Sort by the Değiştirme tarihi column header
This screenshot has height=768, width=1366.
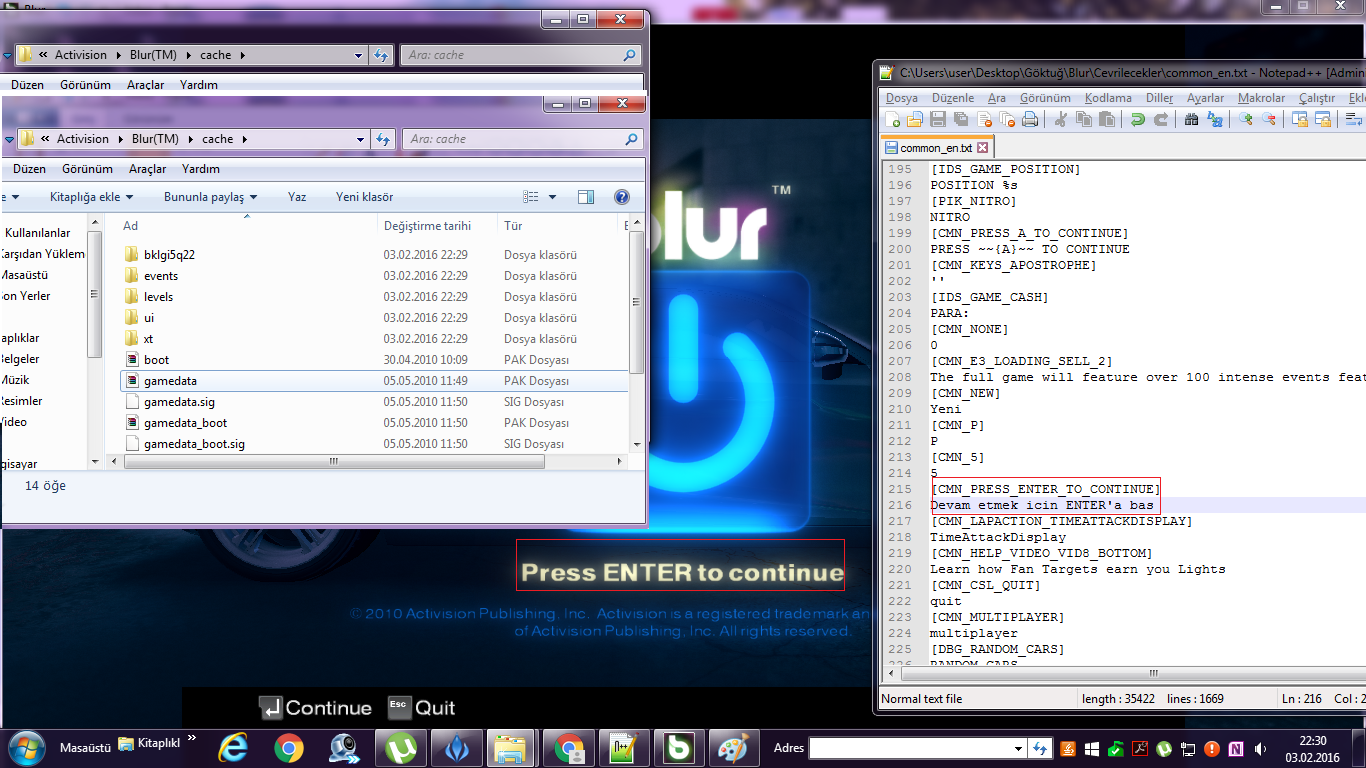point(427,226)
